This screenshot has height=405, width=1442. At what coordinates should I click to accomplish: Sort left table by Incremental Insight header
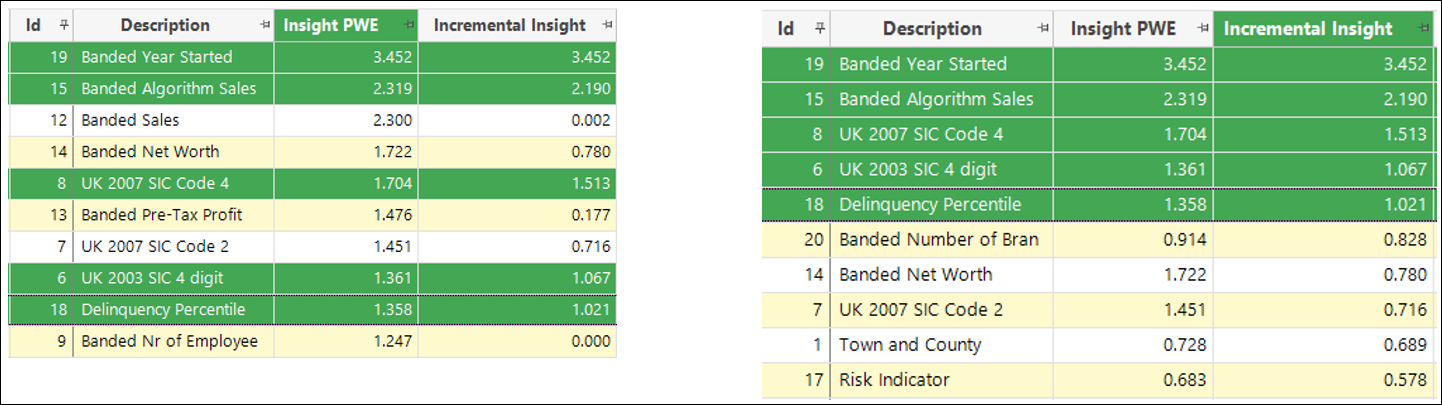pyautogui.click(x=517, y=25)
